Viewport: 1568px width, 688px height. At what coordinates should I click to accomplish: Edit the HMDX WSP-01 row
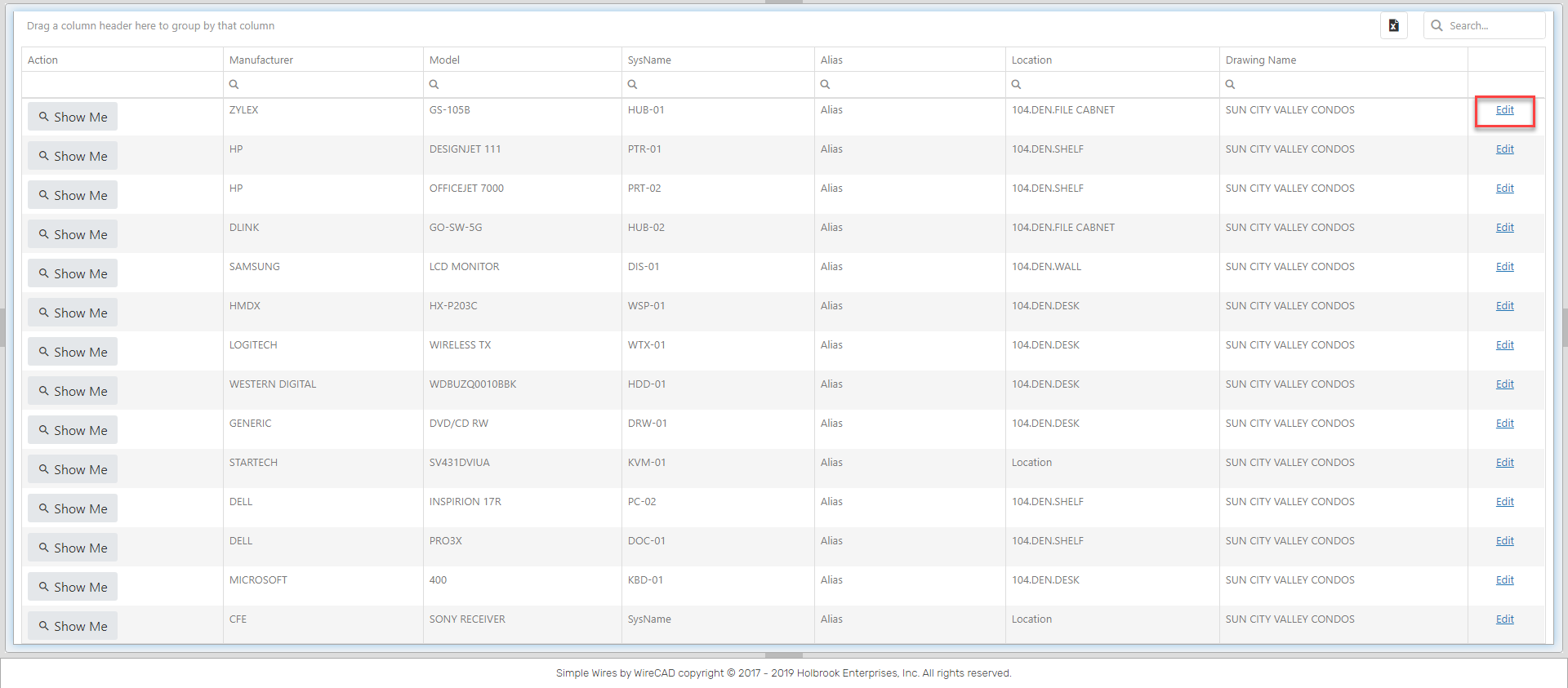(x=1504, y=306)
